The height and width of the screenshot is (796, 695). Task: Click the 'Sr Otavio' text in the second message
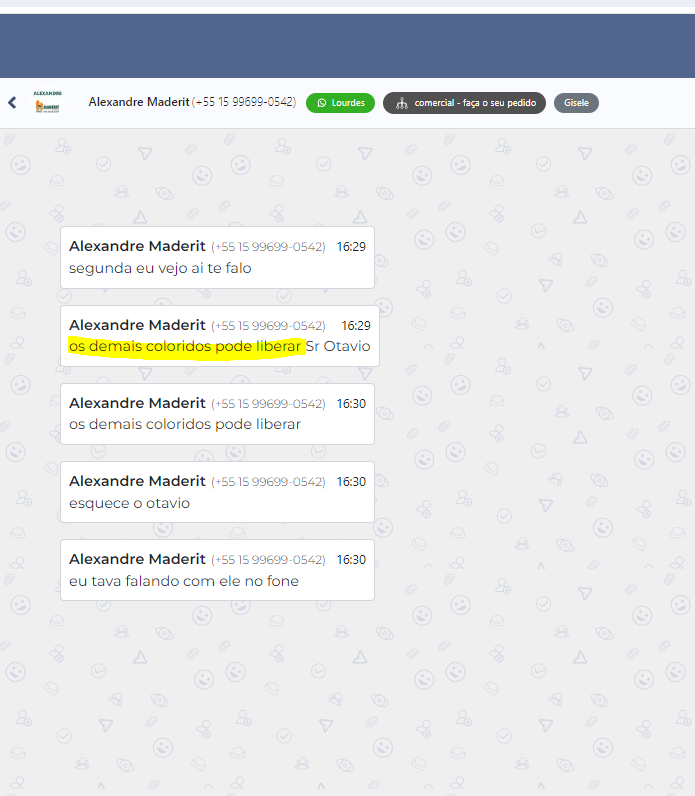pyautogui.click(x=339, y=346)
